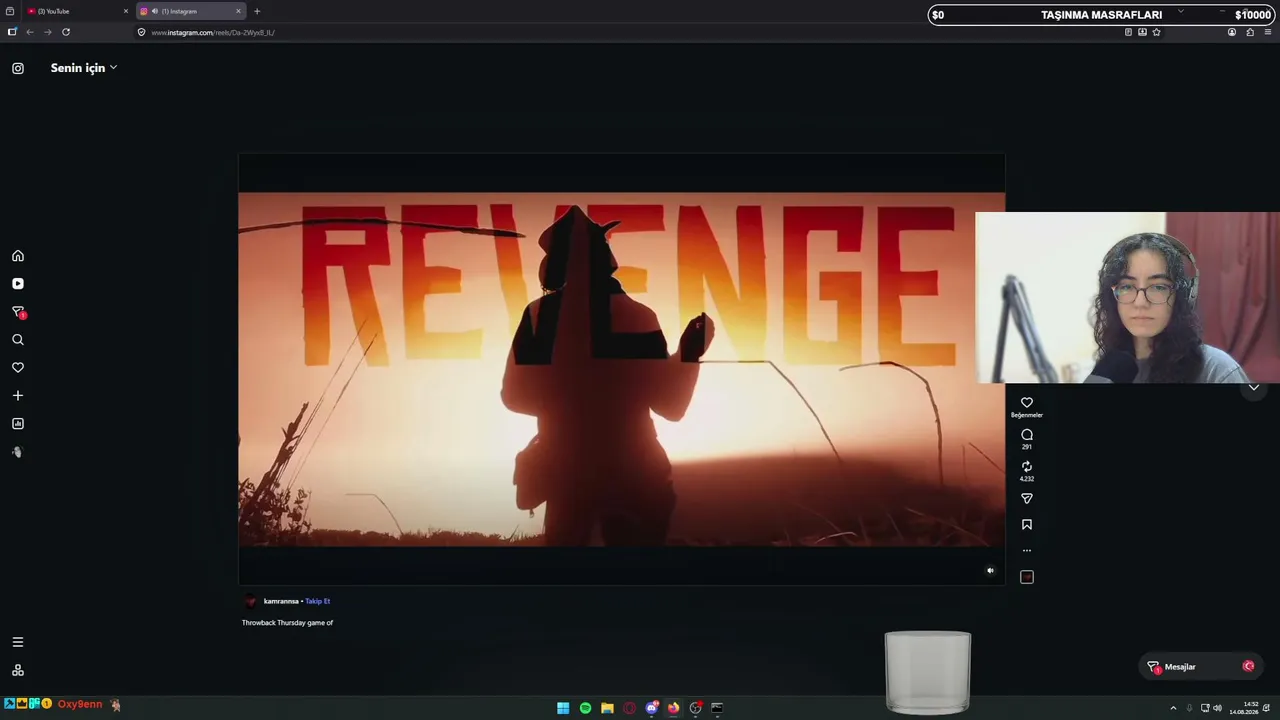The image size is (1280, 720).
Task: Reload the Instagram page
Action: click(66, 32)
